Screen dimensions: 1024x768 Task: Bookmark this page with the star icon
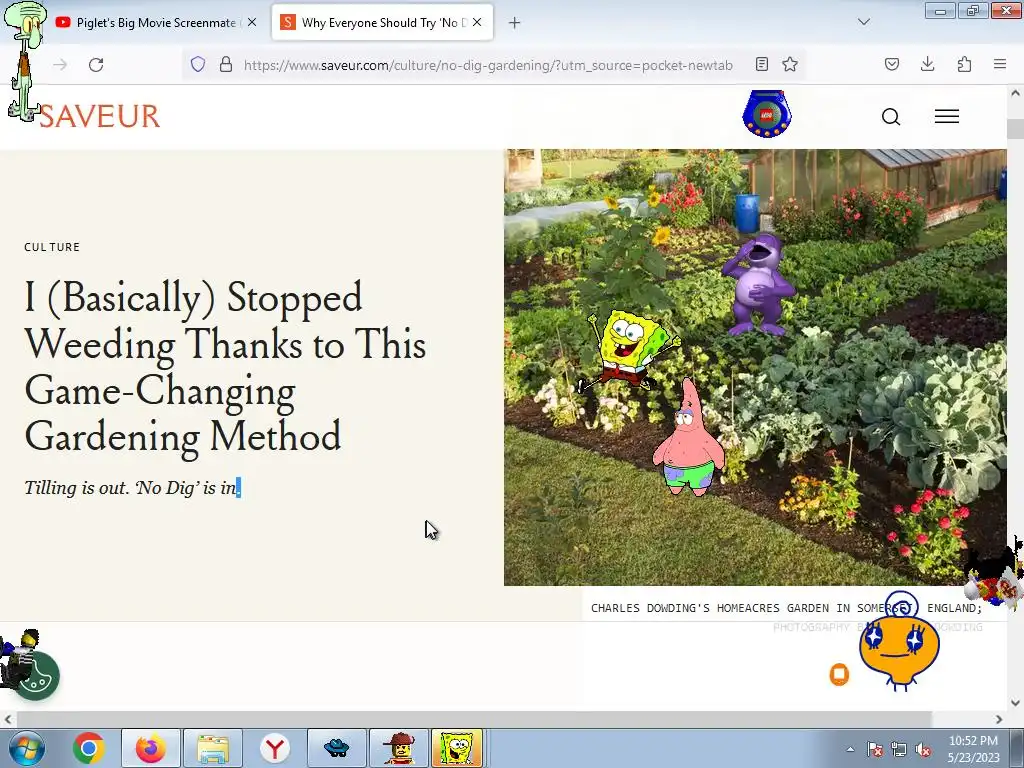(x=790, y=64)
